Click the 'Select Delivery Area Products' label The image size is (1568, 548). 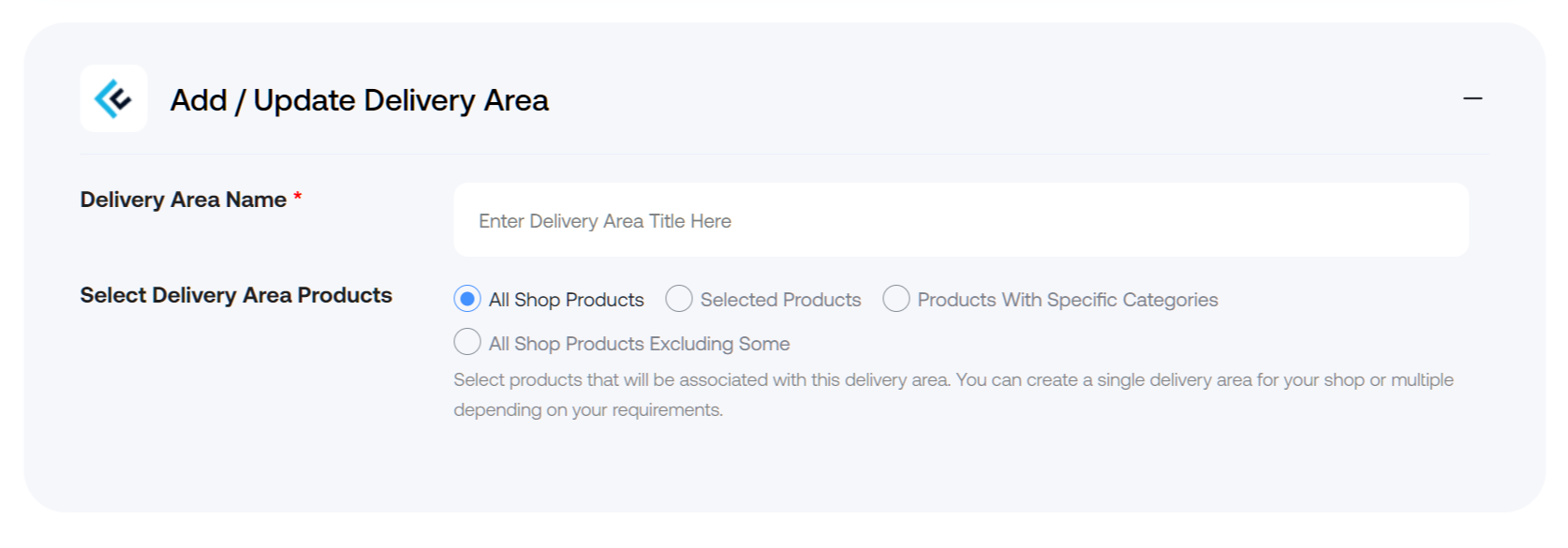coord(236,295)
